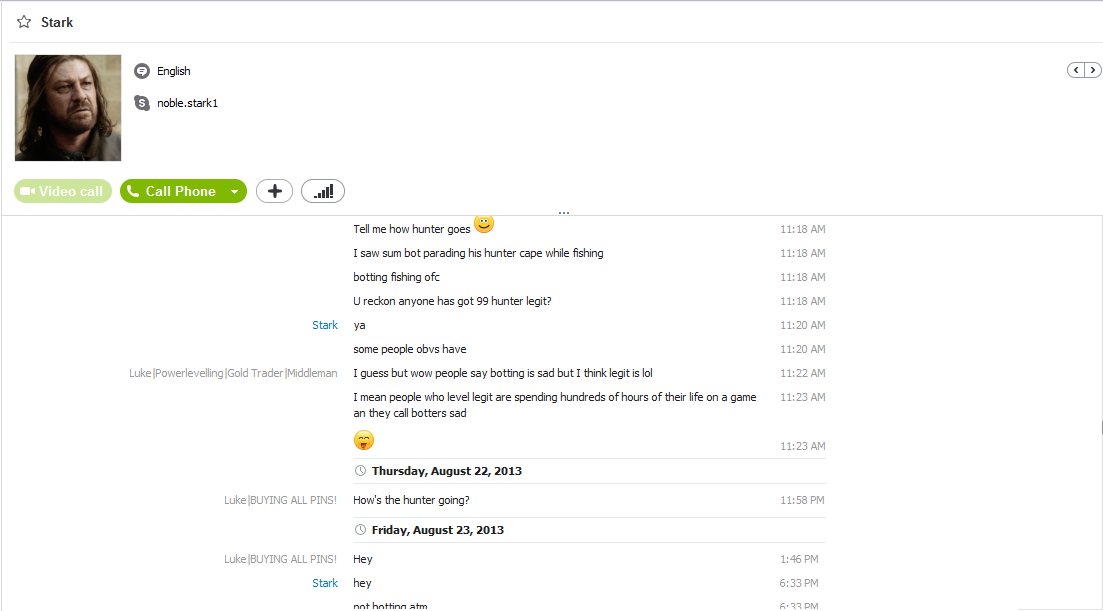Check call quality signal bars icon
Image resolution: width=1103 pixels, height=611 pixels.
point(323,191)
